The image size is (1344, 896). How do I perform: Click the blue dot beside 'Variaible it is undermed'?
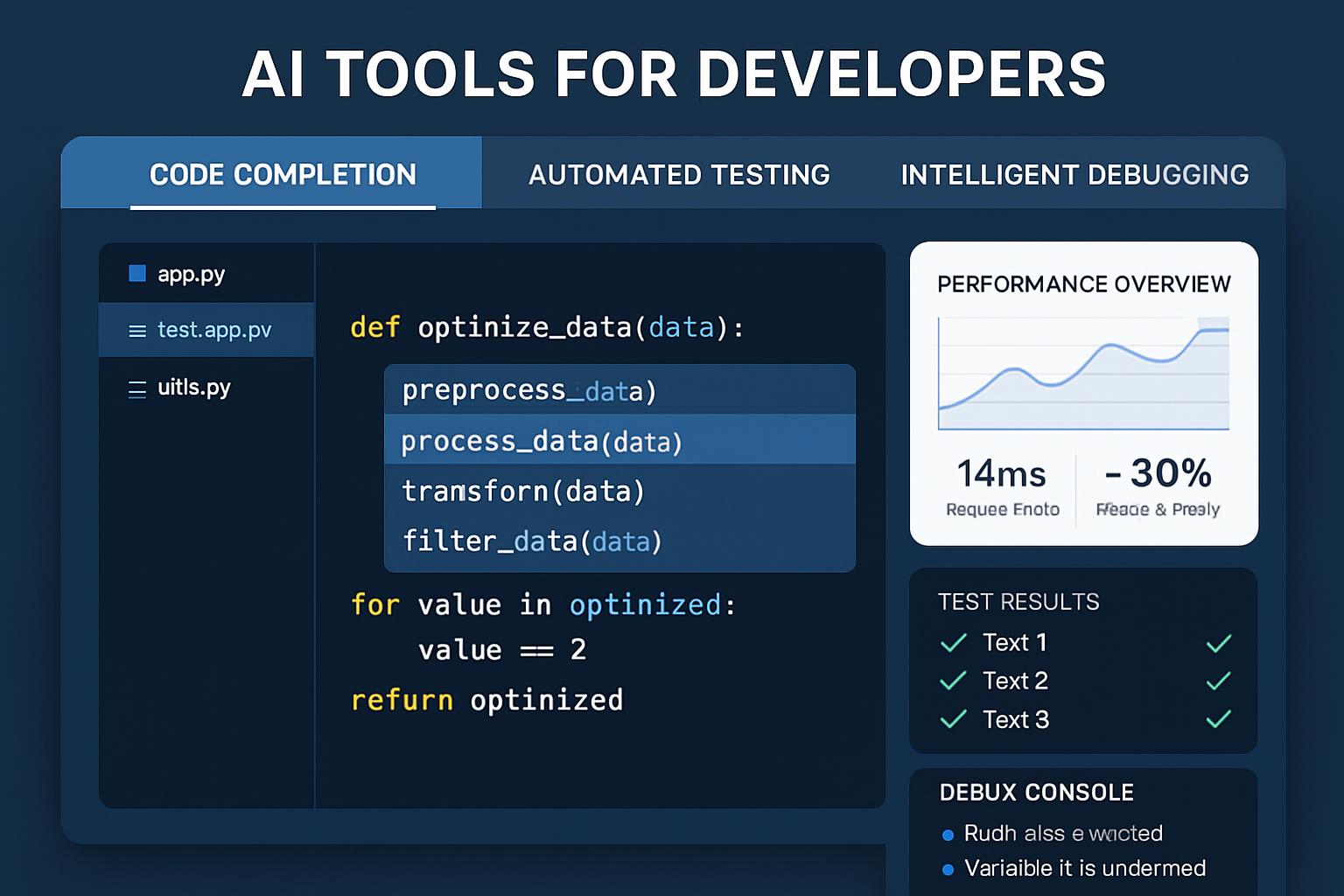[x=948, y=870]
